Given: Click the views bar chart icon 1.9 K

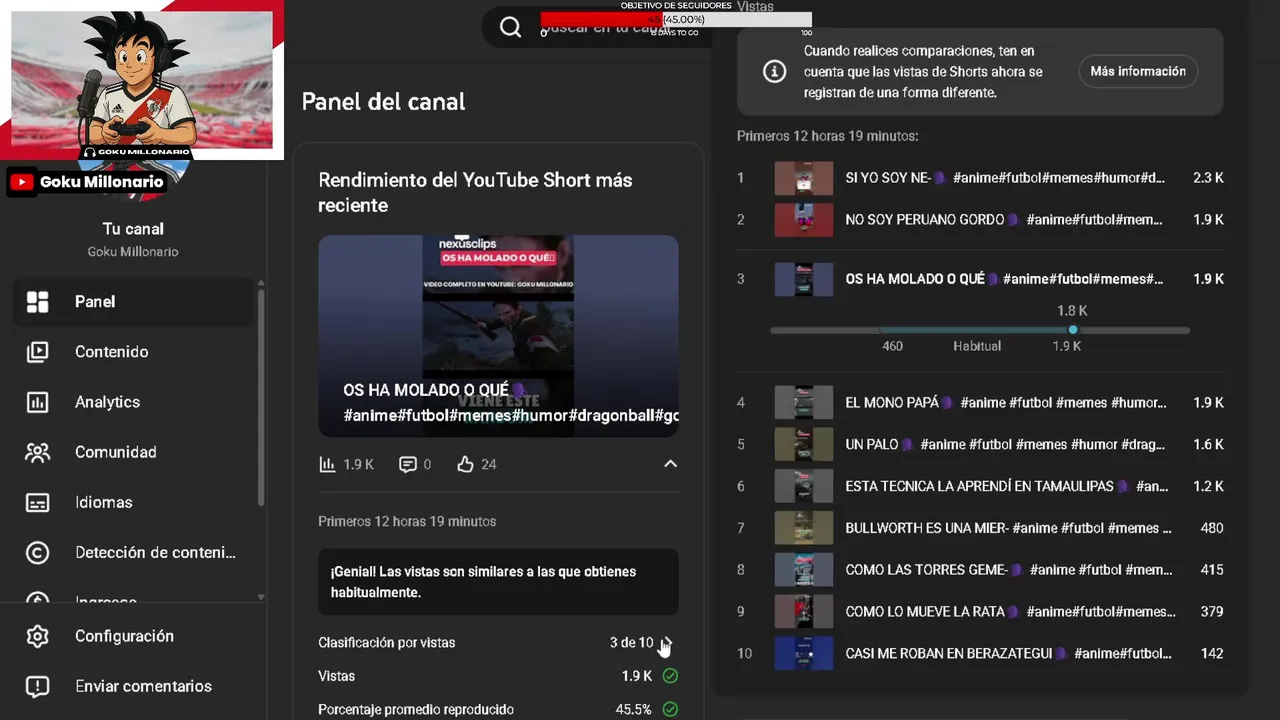Looking at the screenshot, I should coord(327,464).
